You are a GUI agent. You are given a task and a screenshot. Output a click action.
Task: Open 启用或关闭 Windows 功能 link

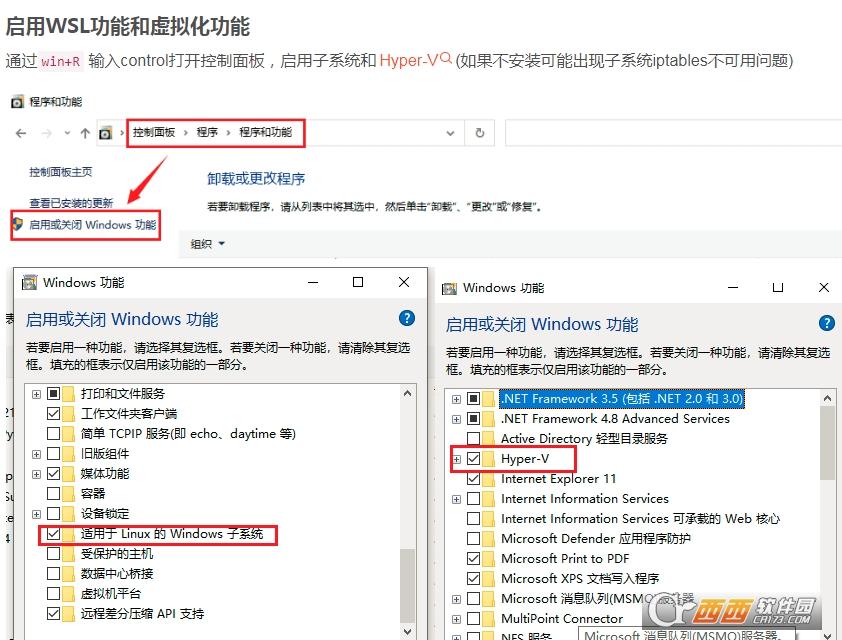coord(92,224)
